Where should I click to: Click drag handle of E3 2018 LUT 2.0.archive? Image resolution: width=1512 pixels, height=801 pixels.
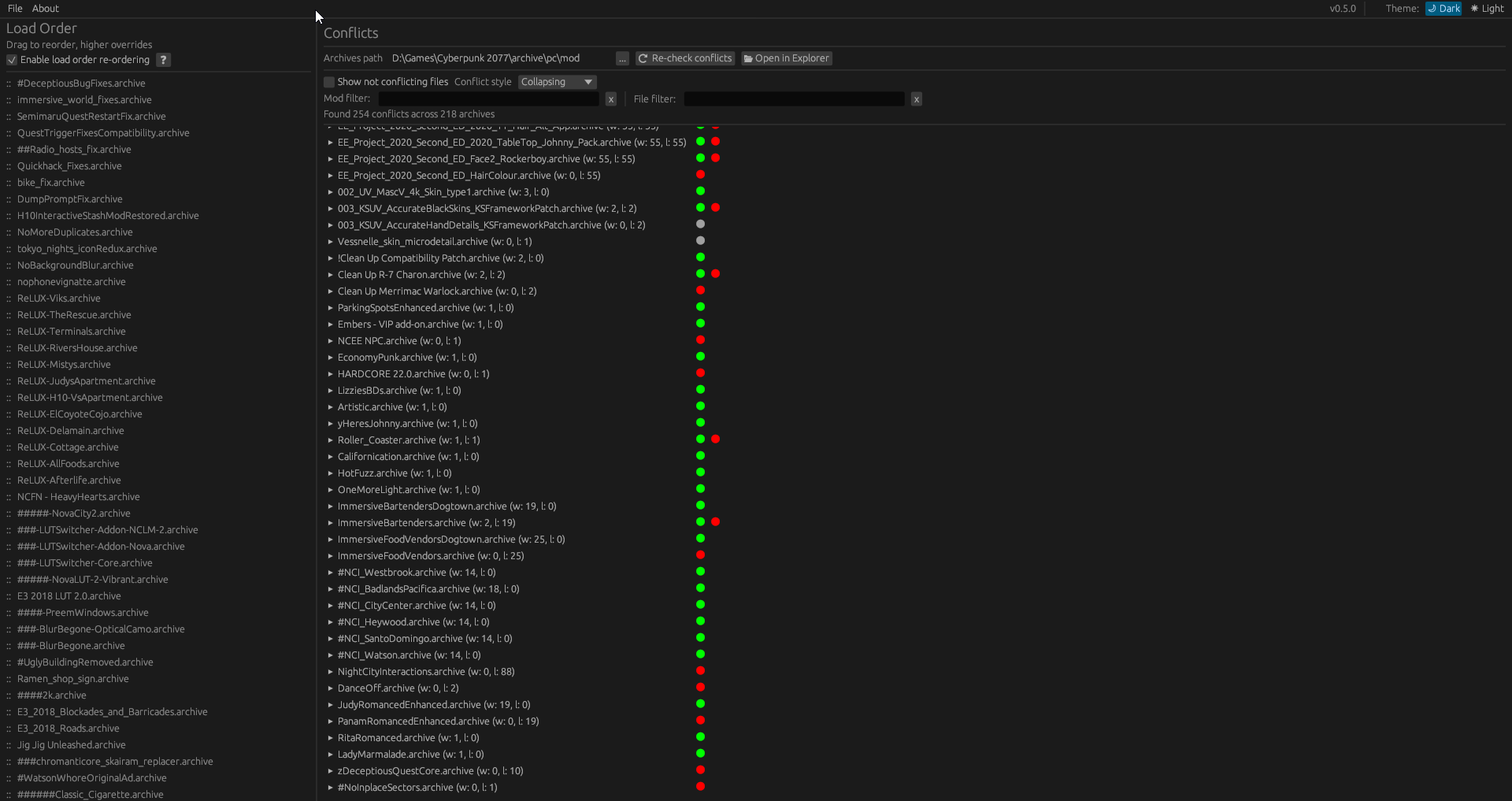pos(9,596)
